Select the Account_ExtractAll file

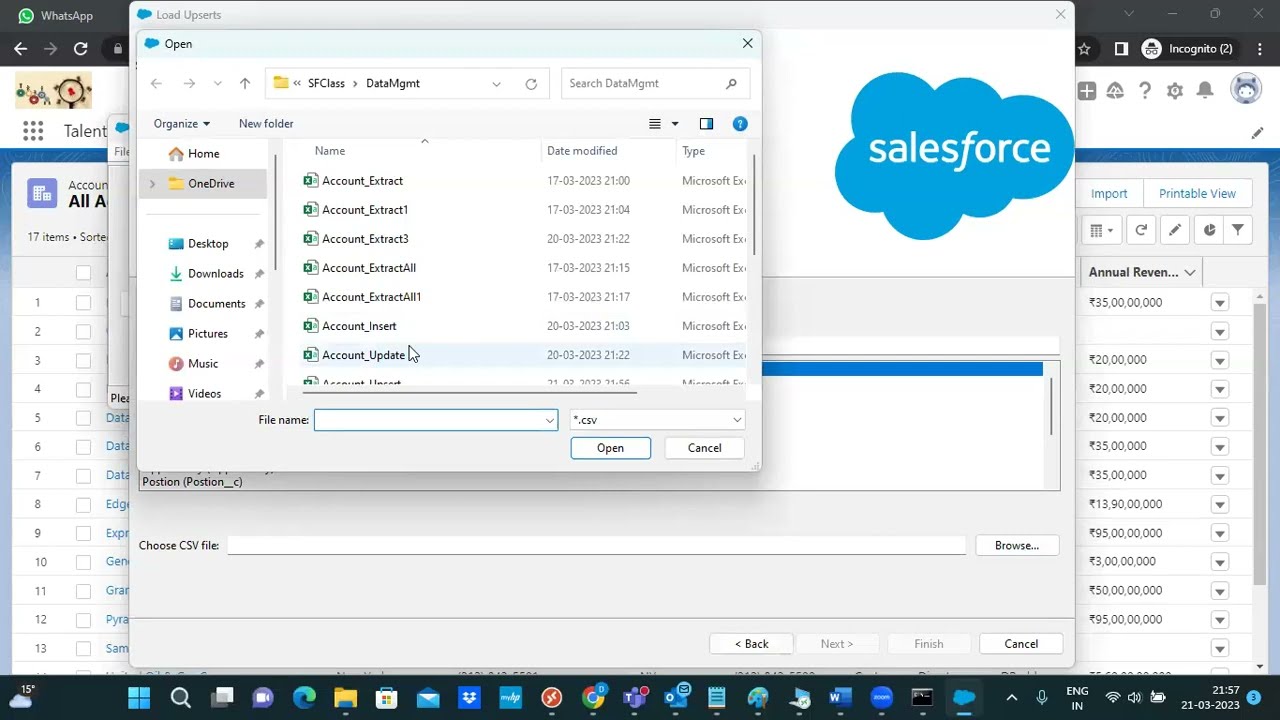(x=369, y=268)
